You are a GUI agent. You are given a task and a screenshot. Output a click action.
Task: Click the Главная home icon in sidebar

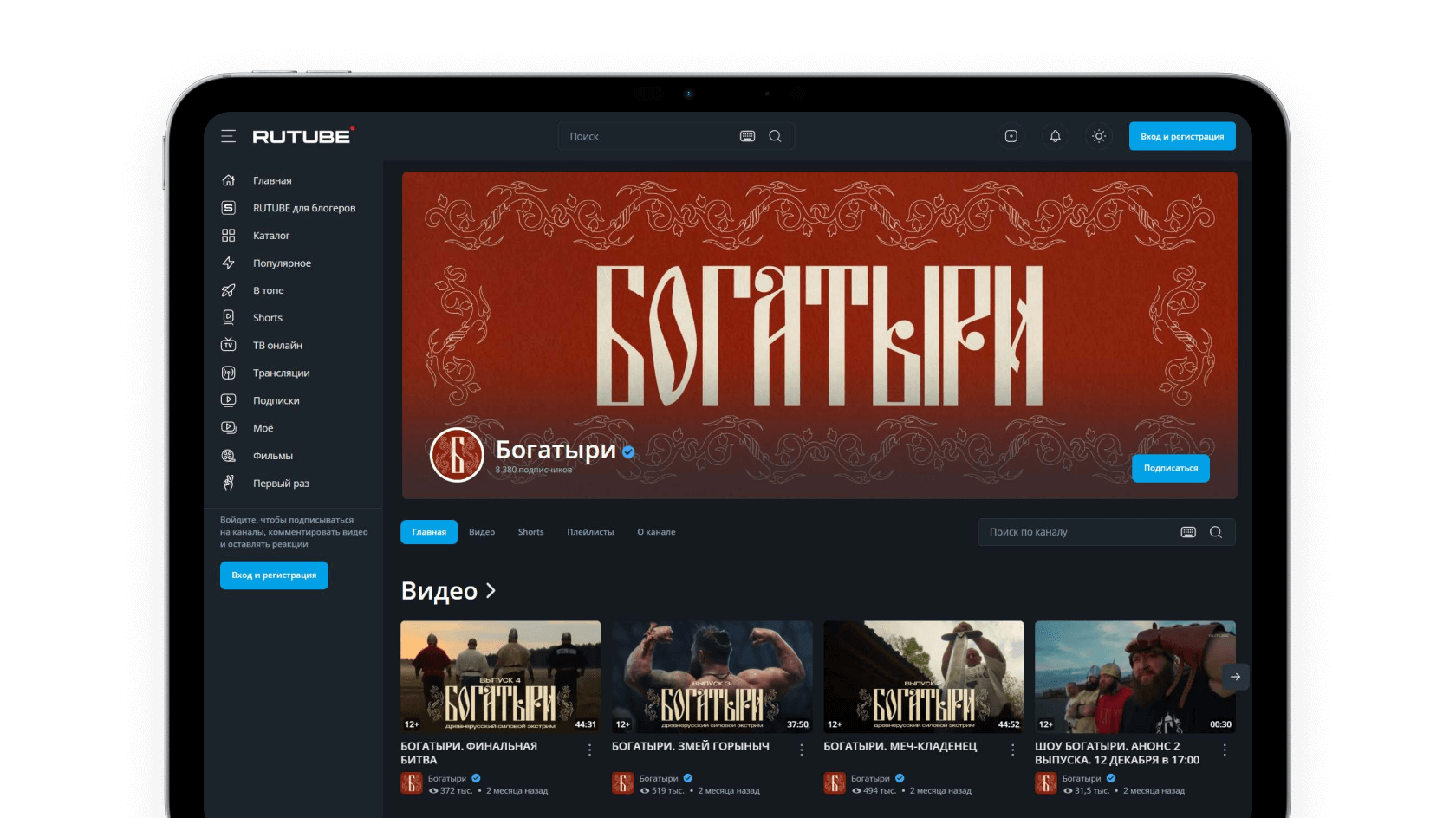(229, 180)
